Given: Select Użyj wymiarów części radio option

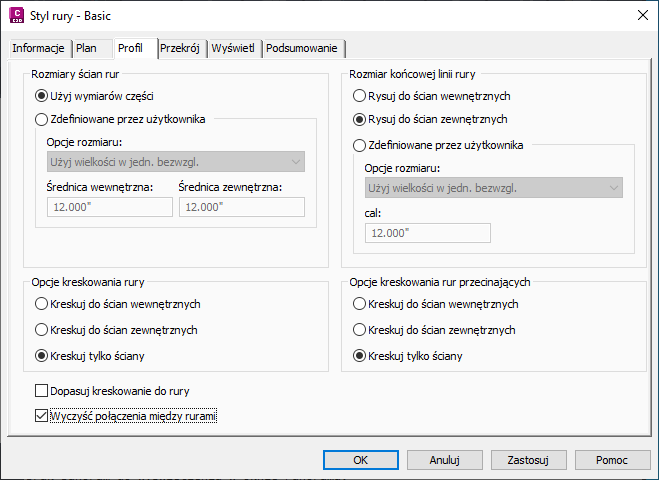Looking at the screenshot, I should (41, 96).
